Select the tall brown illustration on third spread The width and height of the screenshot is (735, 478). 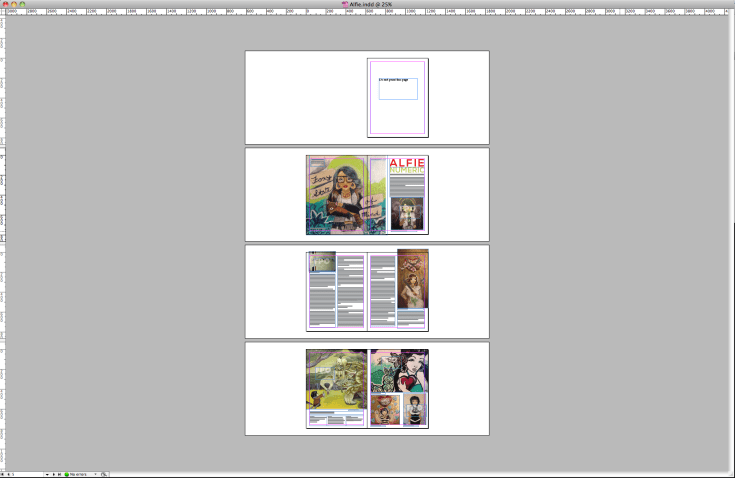point(412,279)
